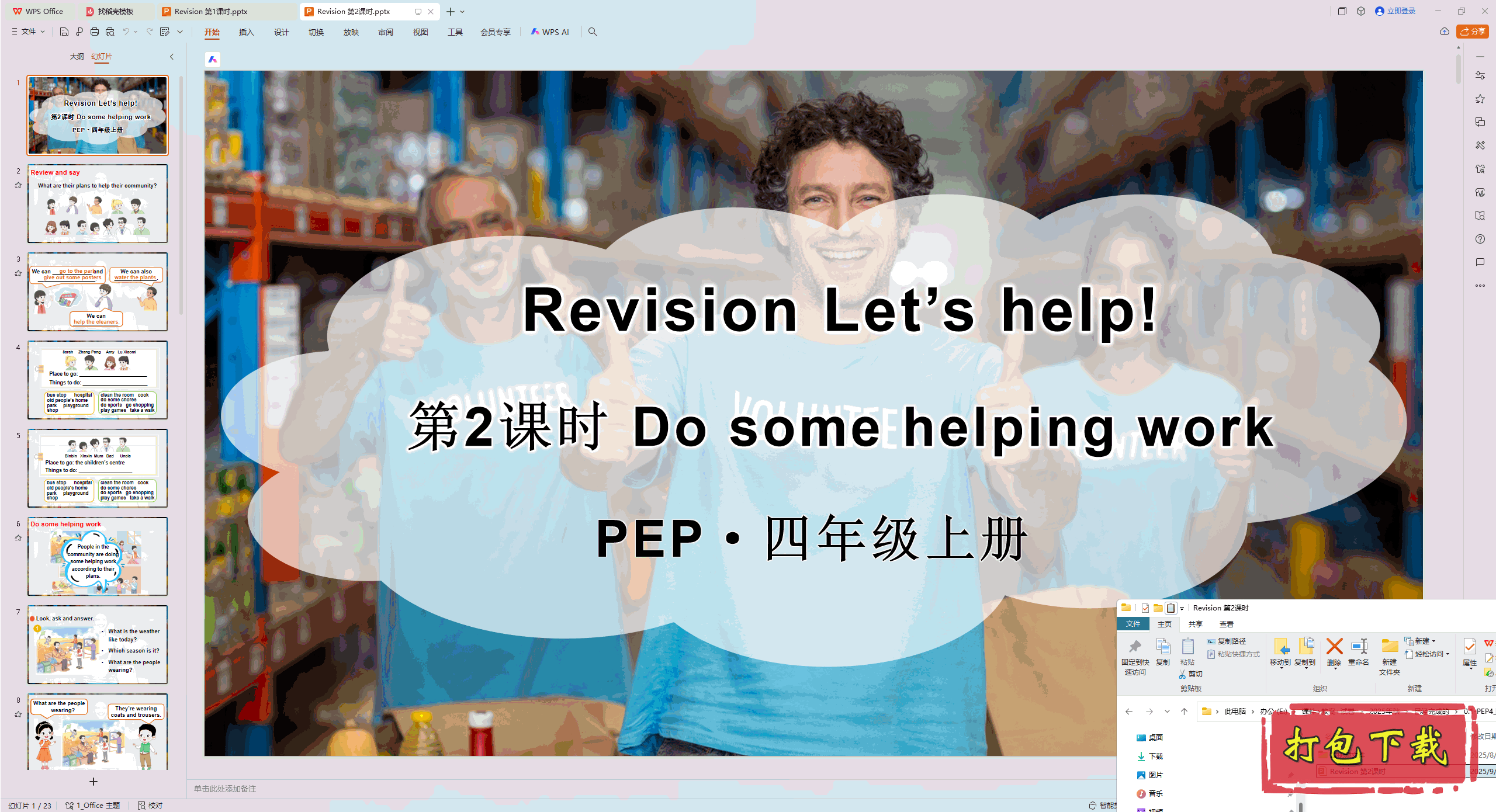Image resolution: width=1496 pixels, height=812 pixels.
Task: Switch to the 共享 tab in File Explorer
Action: [1196, 624]
